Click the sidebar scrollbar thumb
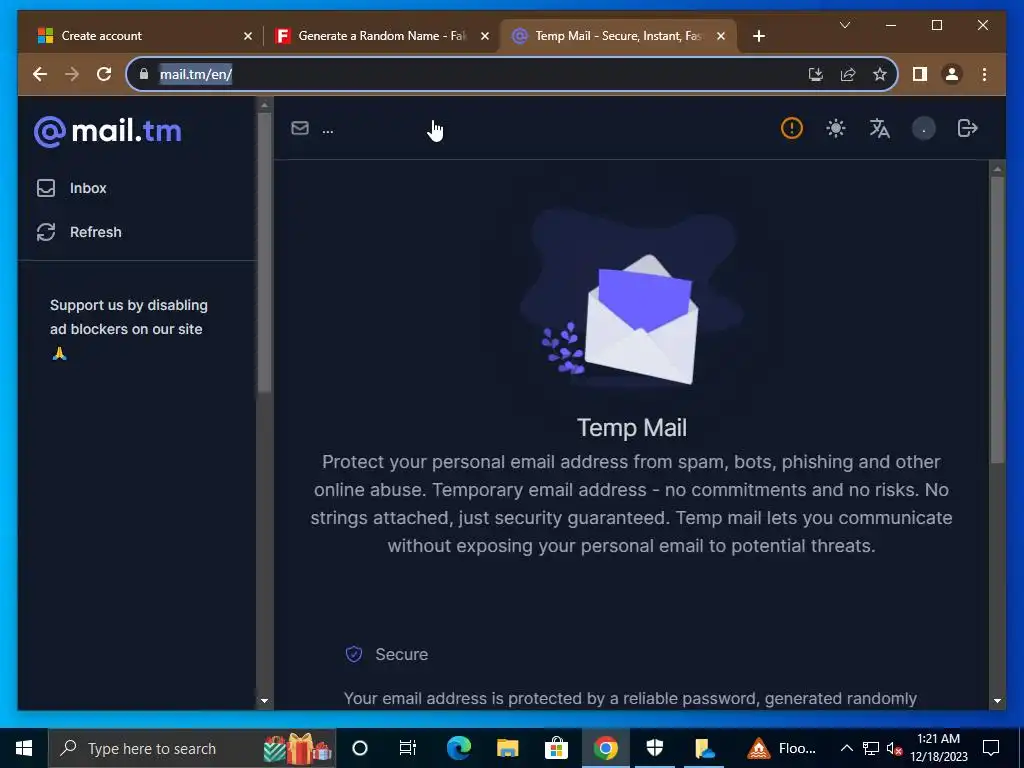This screenshot has width=1024, height=768. (x=264, y=251)
